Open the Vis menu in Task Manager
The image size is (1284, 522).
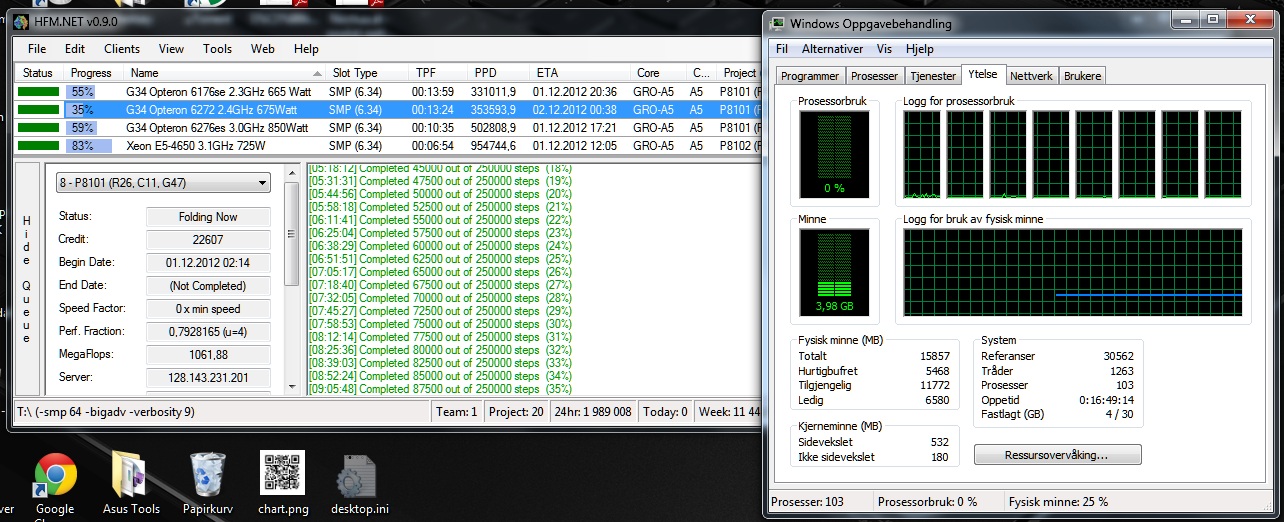tap(884, 49)
